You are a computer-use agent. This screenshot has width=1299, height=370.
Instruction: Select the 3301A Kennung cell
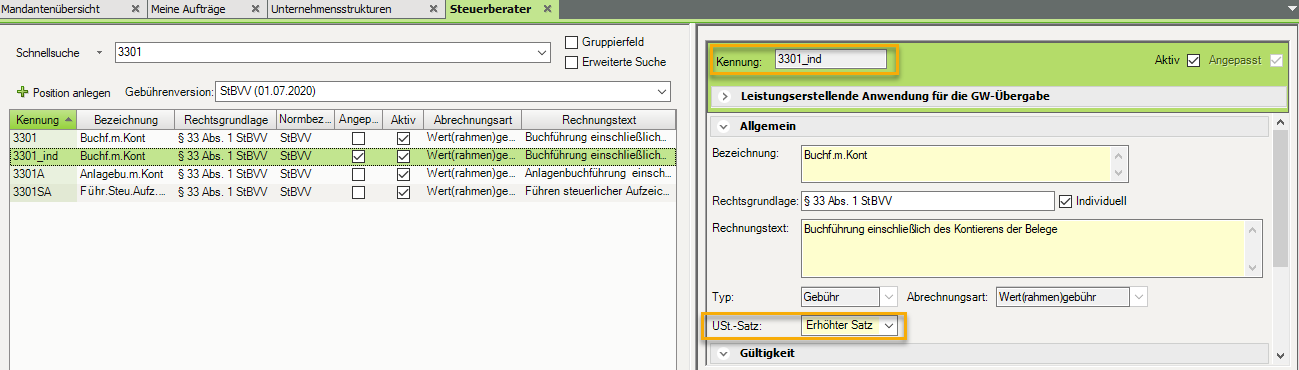point(44,174)
